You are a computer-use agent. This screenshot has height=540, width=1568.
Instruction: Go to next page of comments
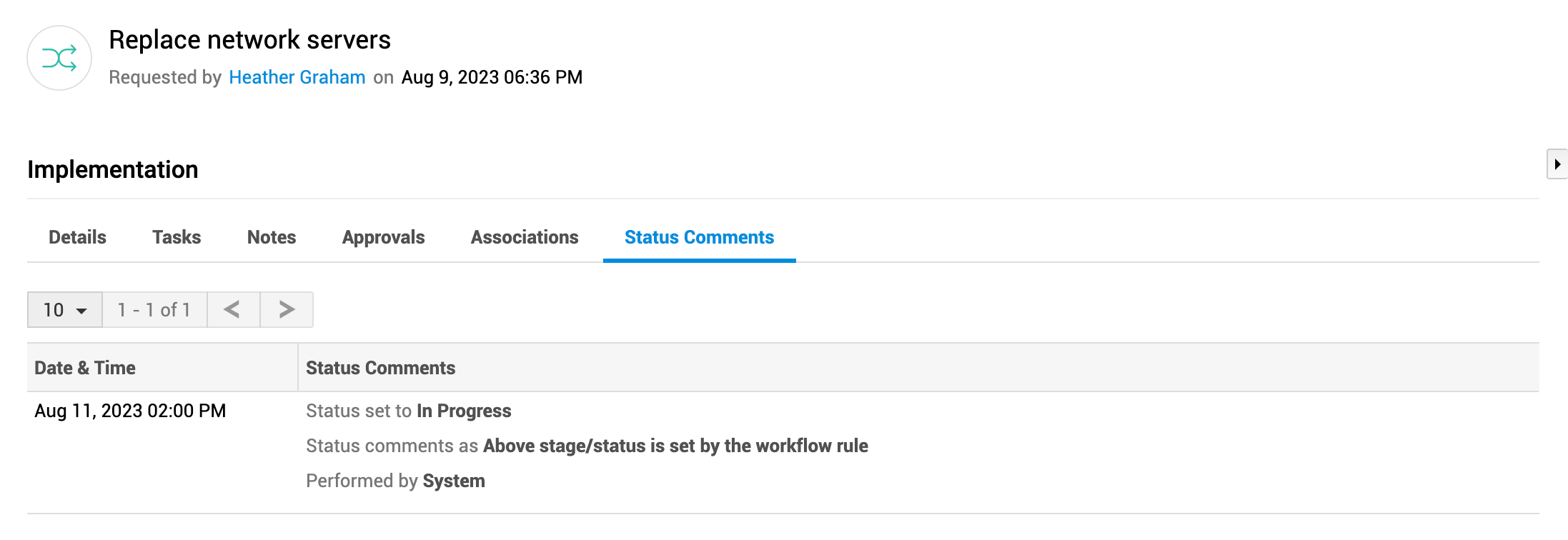pos(287,309)
